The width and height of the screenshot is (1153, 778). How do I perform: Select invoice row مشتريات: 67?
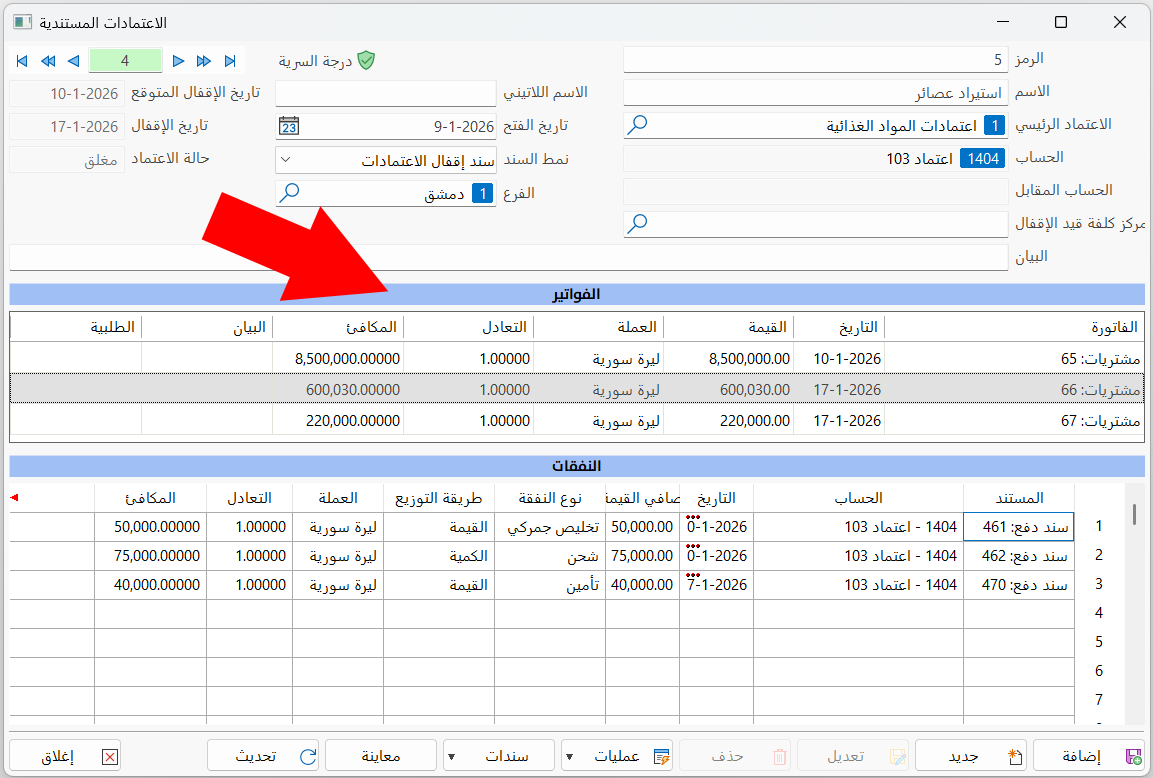[576, 421]
